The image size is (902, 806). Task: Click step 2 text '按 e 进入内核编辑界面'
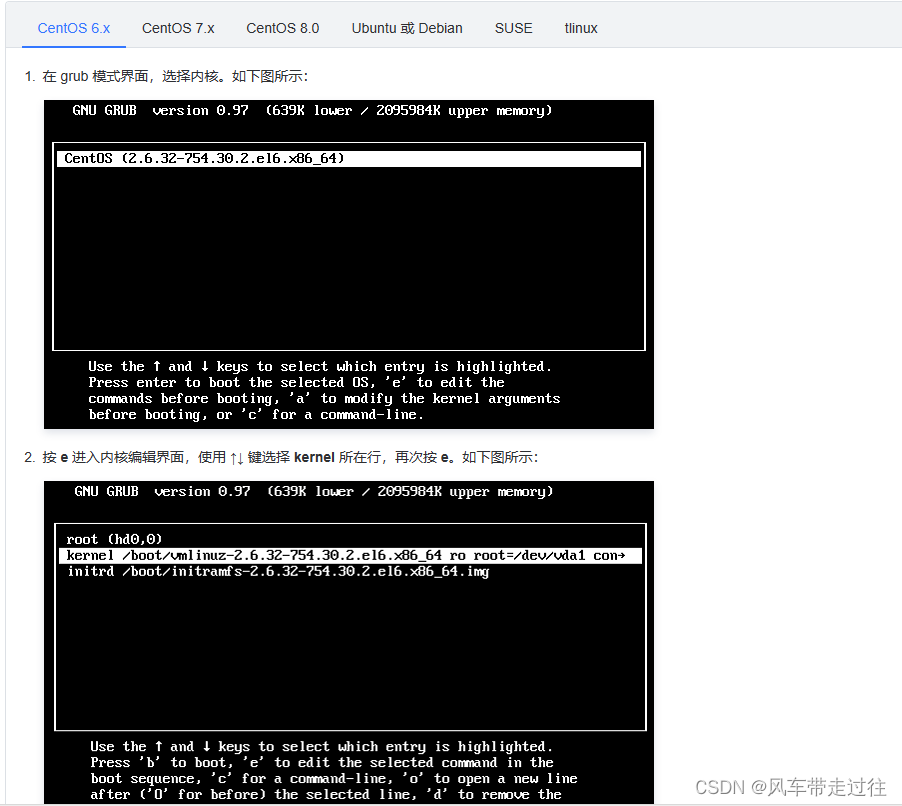point(113,457)
